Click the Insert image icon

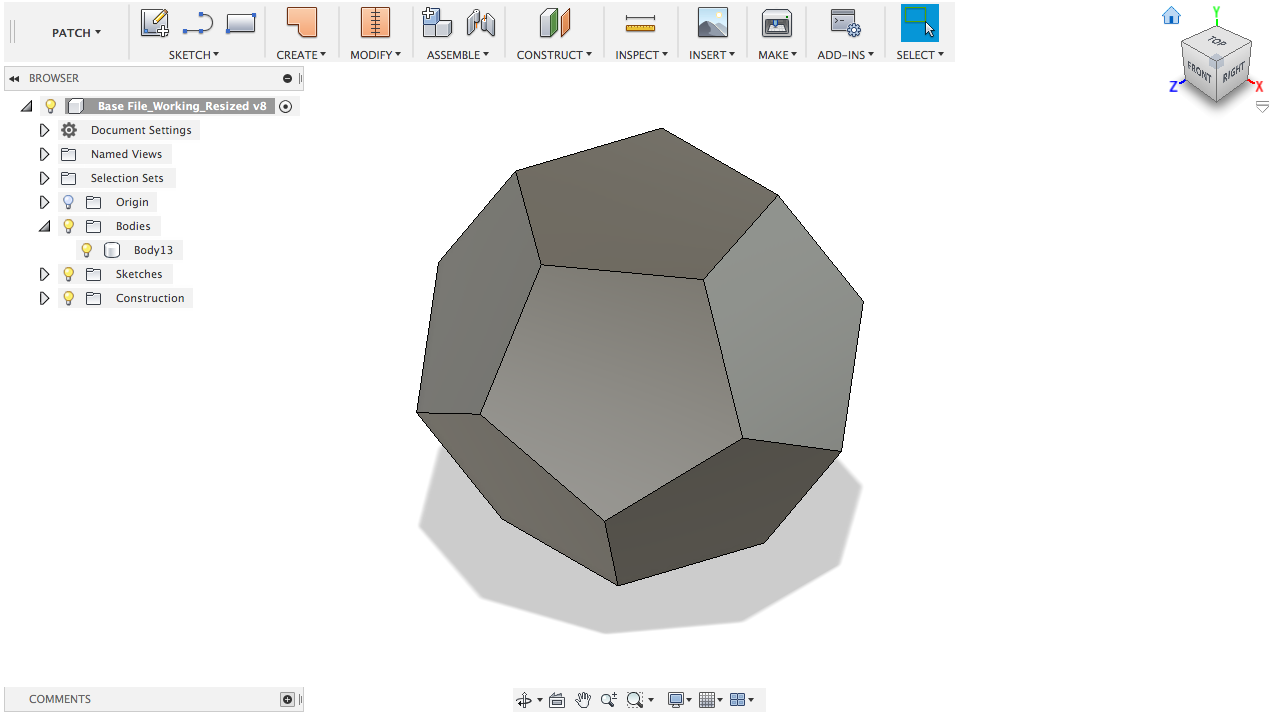tap(712, 23)
